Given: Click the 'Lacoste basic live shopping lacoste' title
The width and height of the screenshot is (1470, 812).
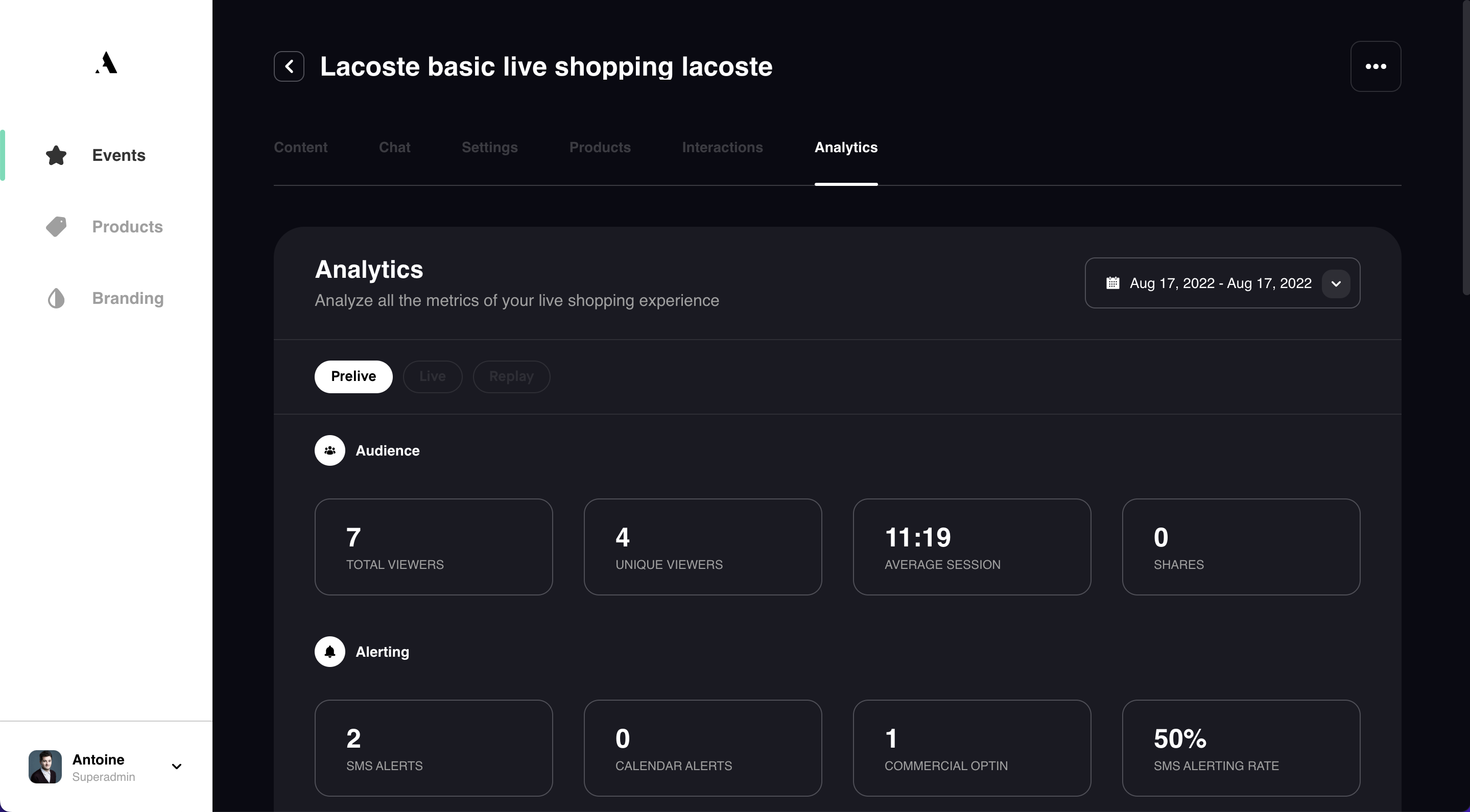Looking at the screenshot, I should [546, 66].
